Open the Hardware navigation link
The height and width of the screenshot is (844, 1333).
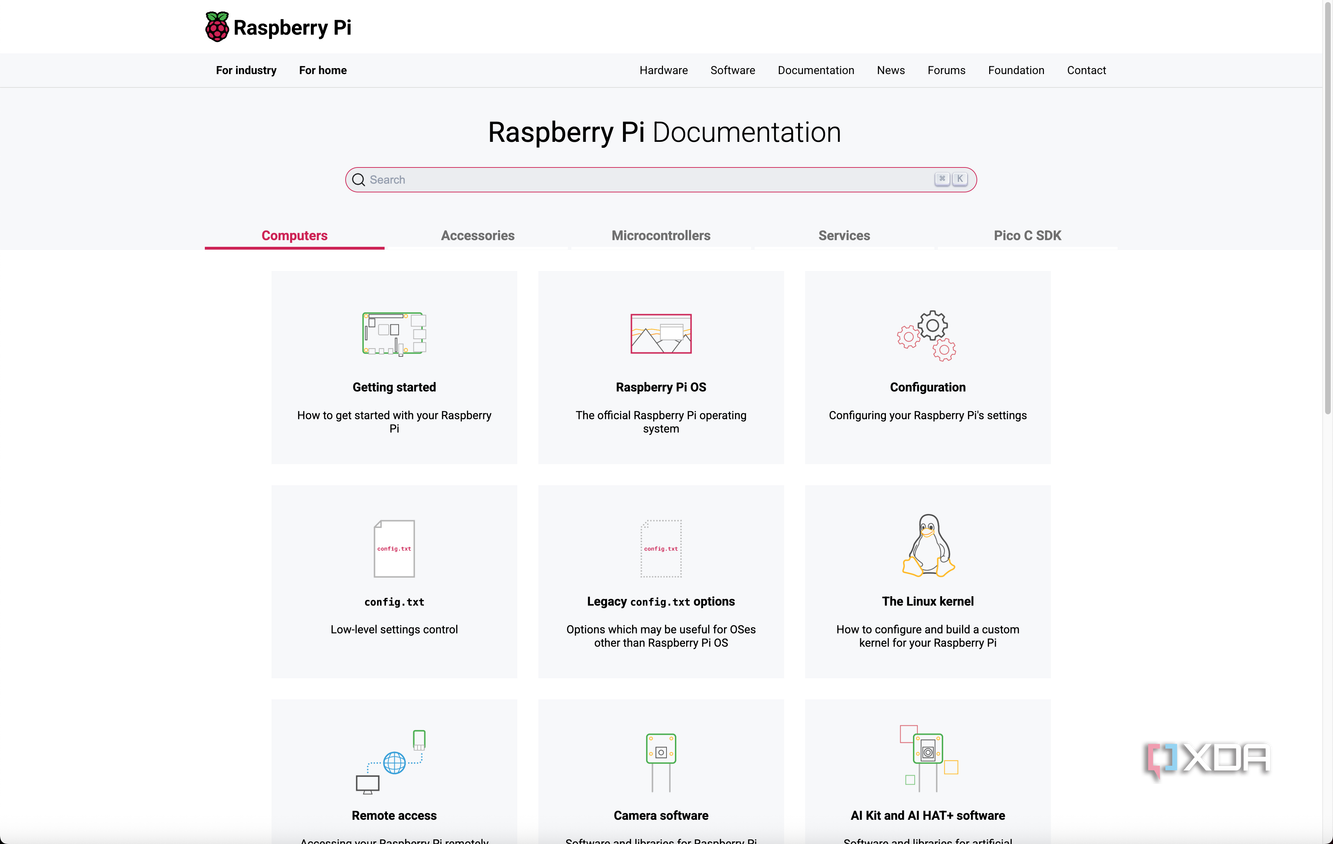point(664,70)
